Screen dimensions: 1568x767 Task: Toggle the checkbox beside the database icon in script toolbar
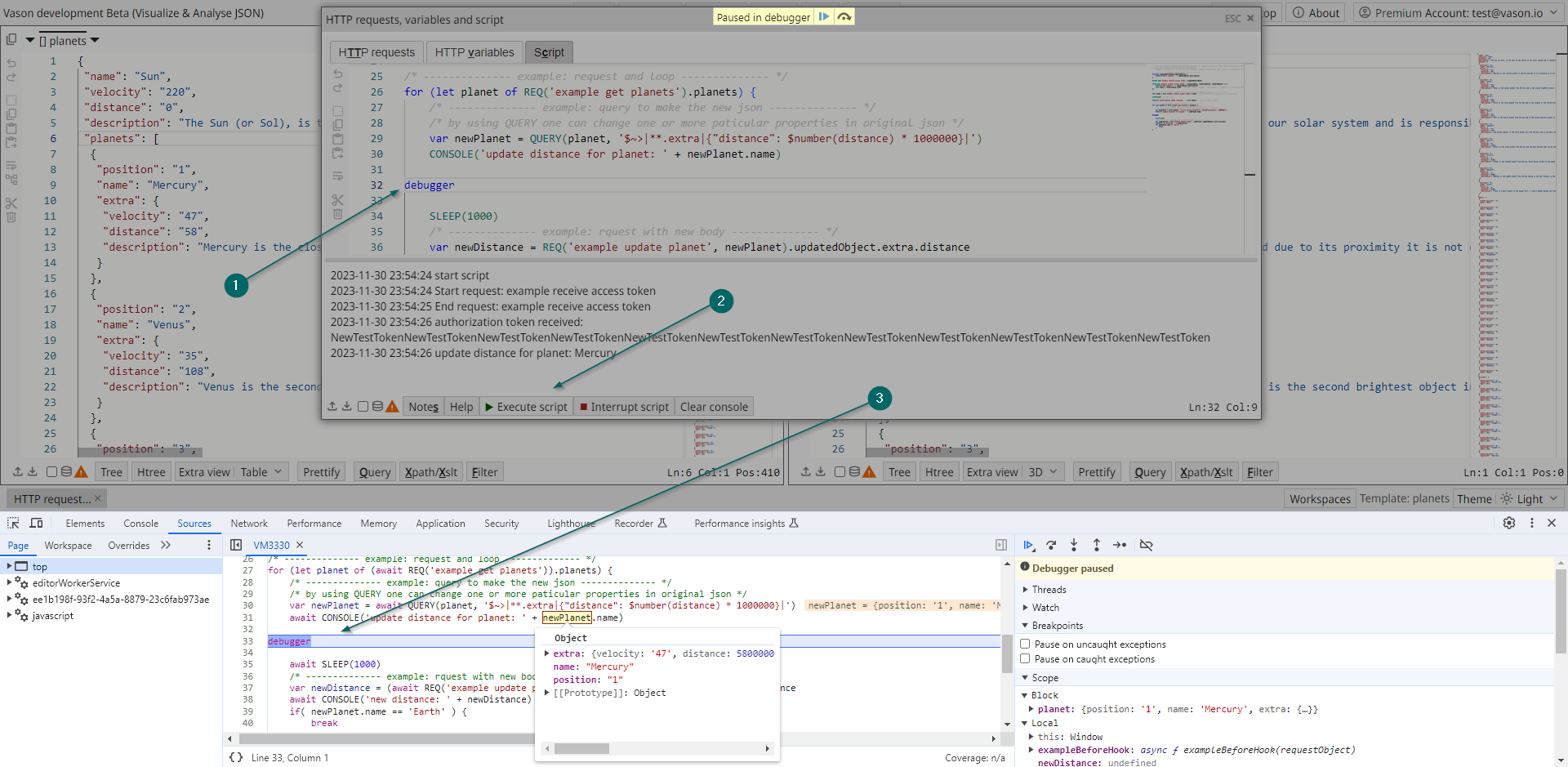click(363, 406)
